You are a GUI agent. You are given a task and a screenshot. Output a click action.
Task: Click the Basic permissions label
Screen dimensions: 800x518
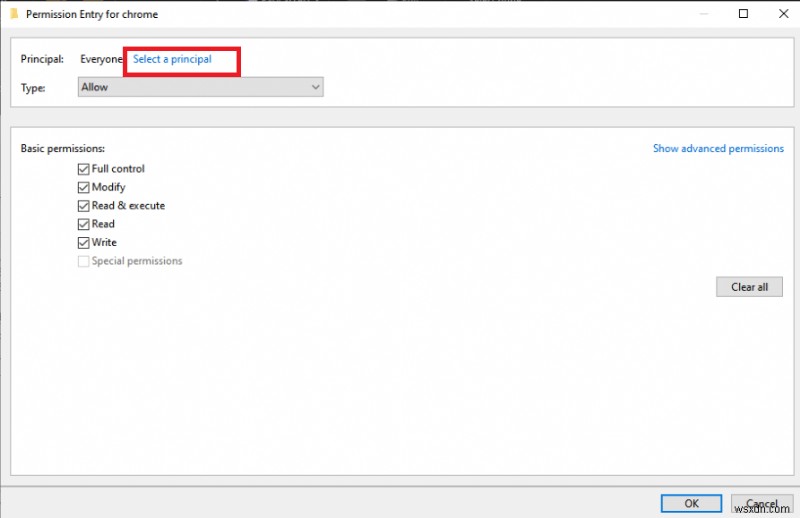click(63, 149)
